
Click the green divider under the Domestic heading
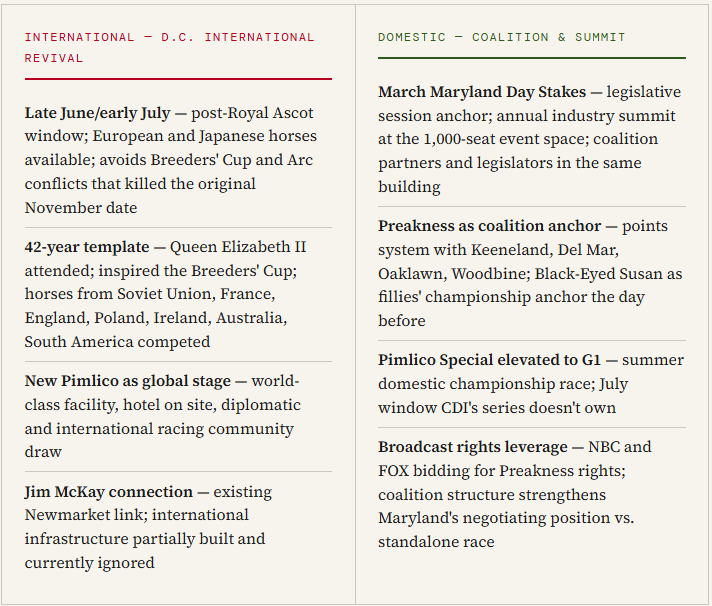[532, 58]
